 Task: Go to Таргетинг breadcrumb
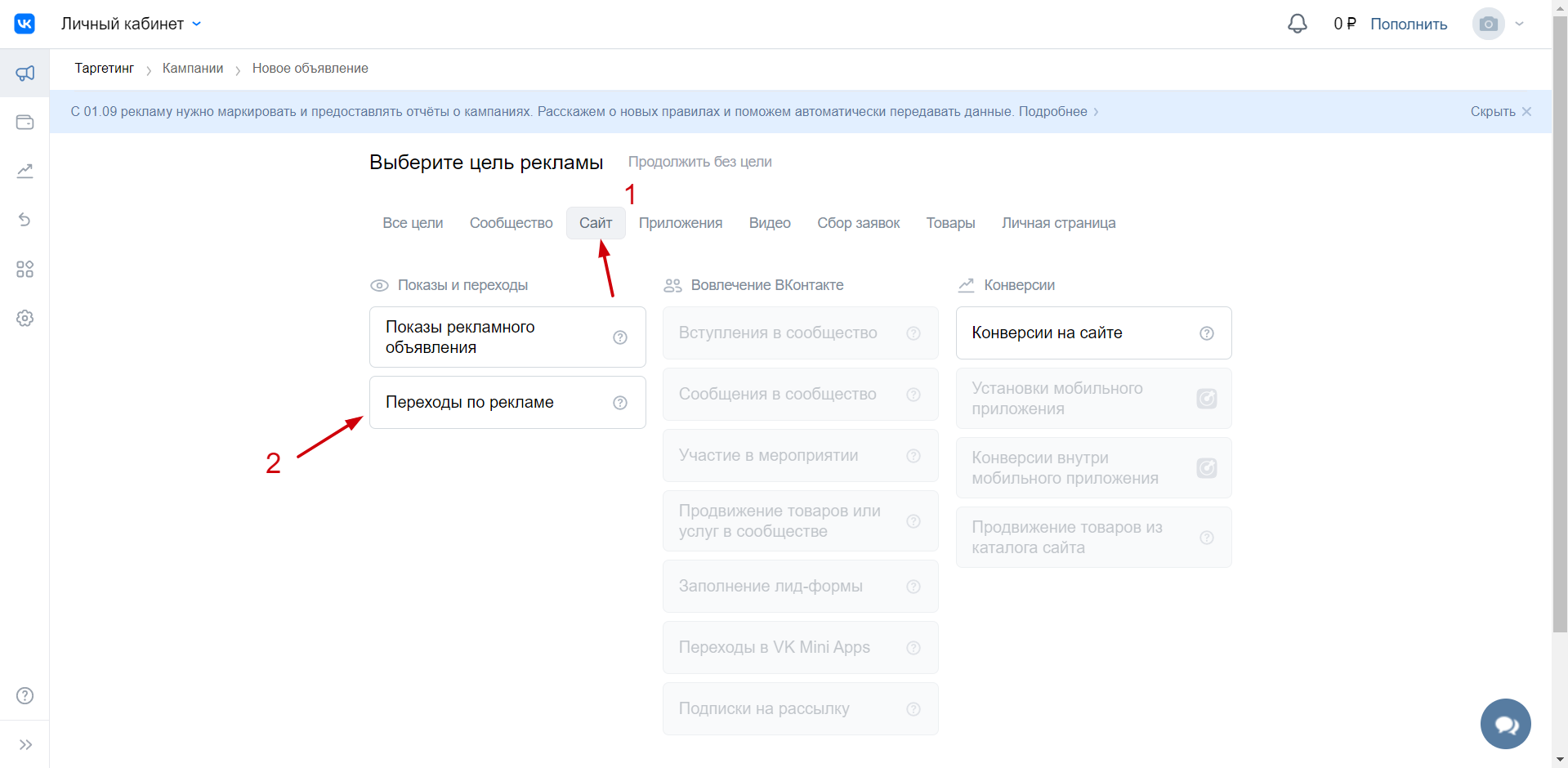click(104, 69)
